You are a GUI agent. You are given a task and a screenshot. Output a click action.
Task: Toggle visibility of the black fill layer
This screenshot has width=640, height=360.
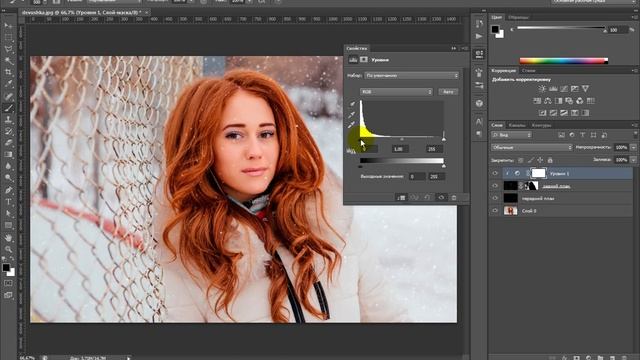495,198
